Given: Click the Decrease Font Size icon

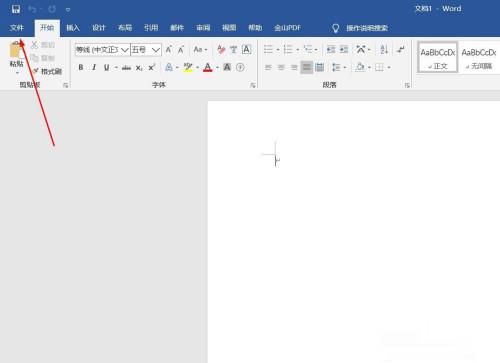Looking at the screenshot, I should pyautogui.click(x=181, y=50).
